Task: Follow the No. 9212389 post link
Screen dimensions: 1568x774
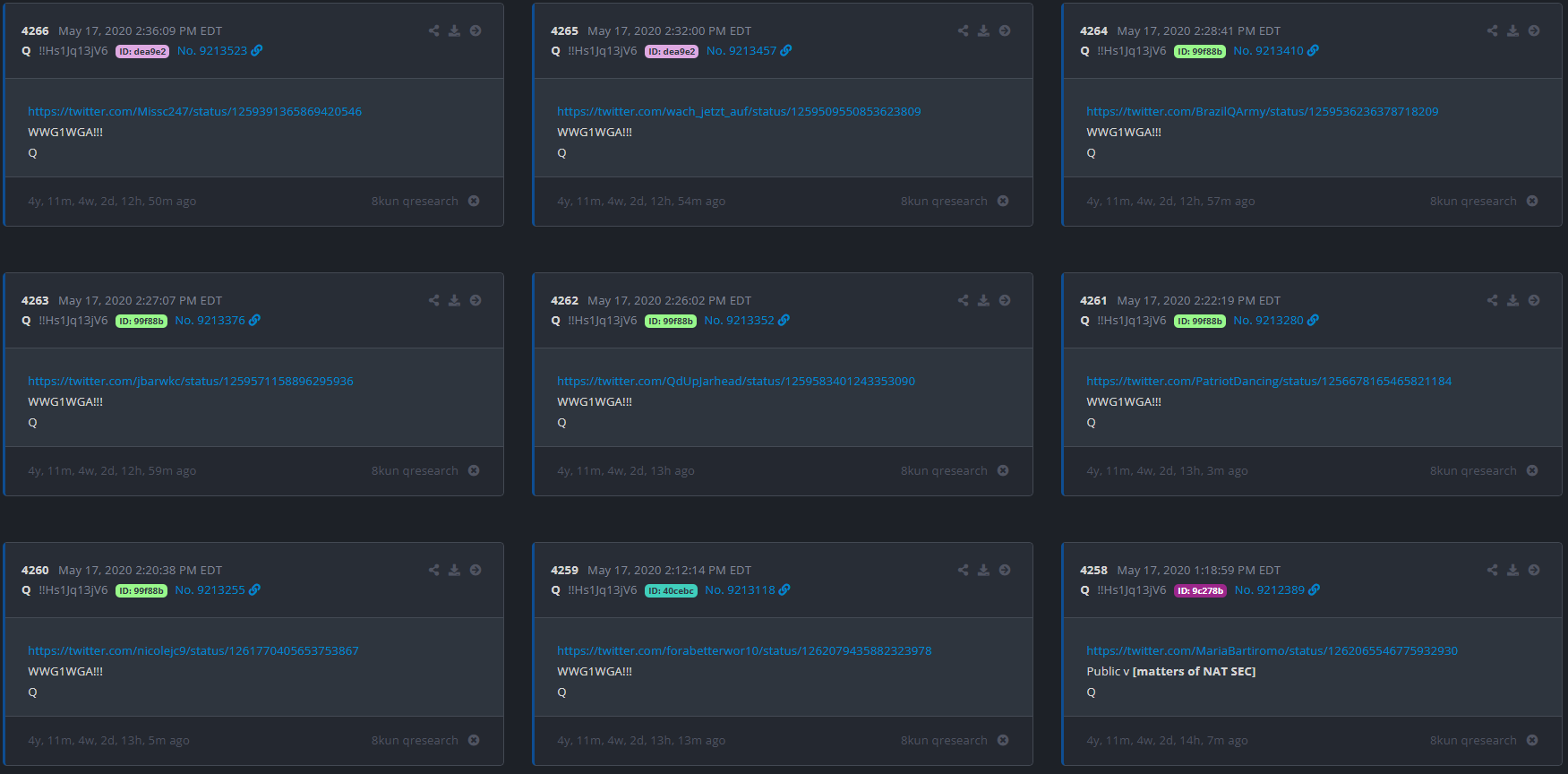Action: click(1277, 590)
